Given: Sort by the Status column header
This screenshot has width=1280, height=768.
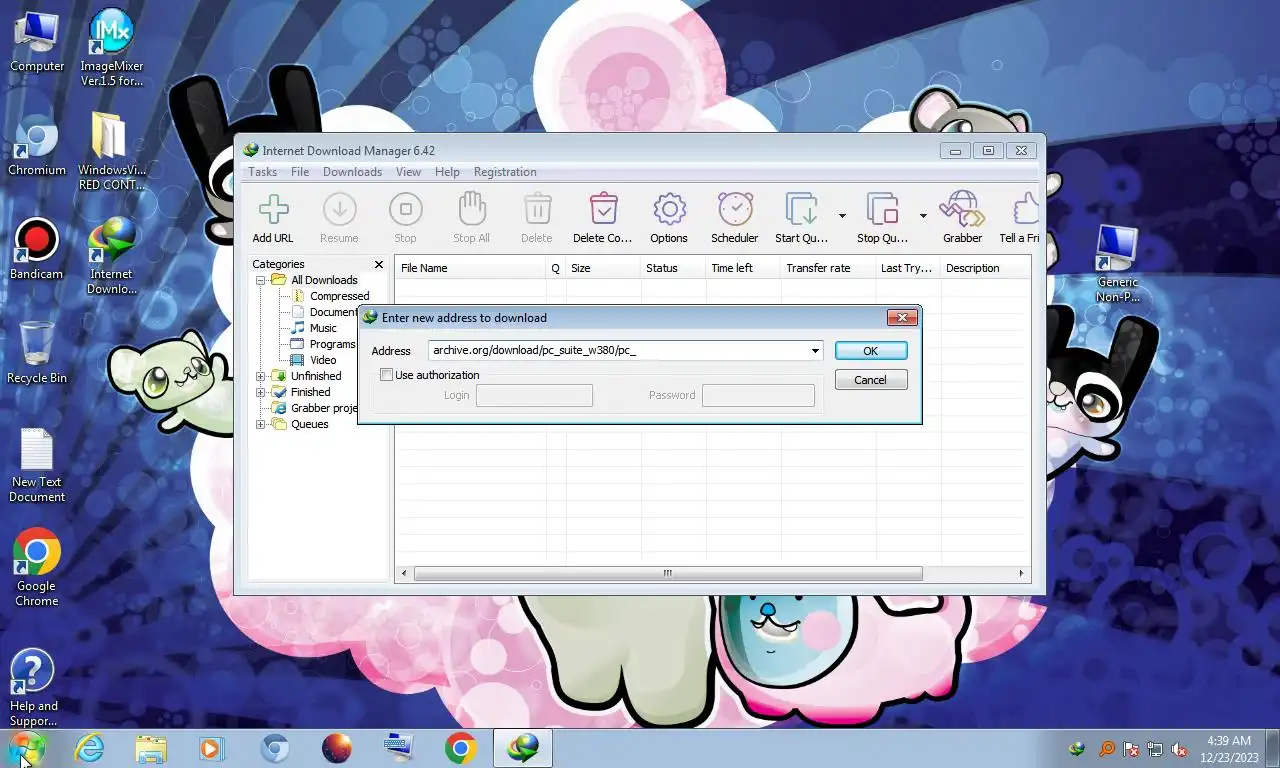Looking at the screenshot, I should 673,268.
